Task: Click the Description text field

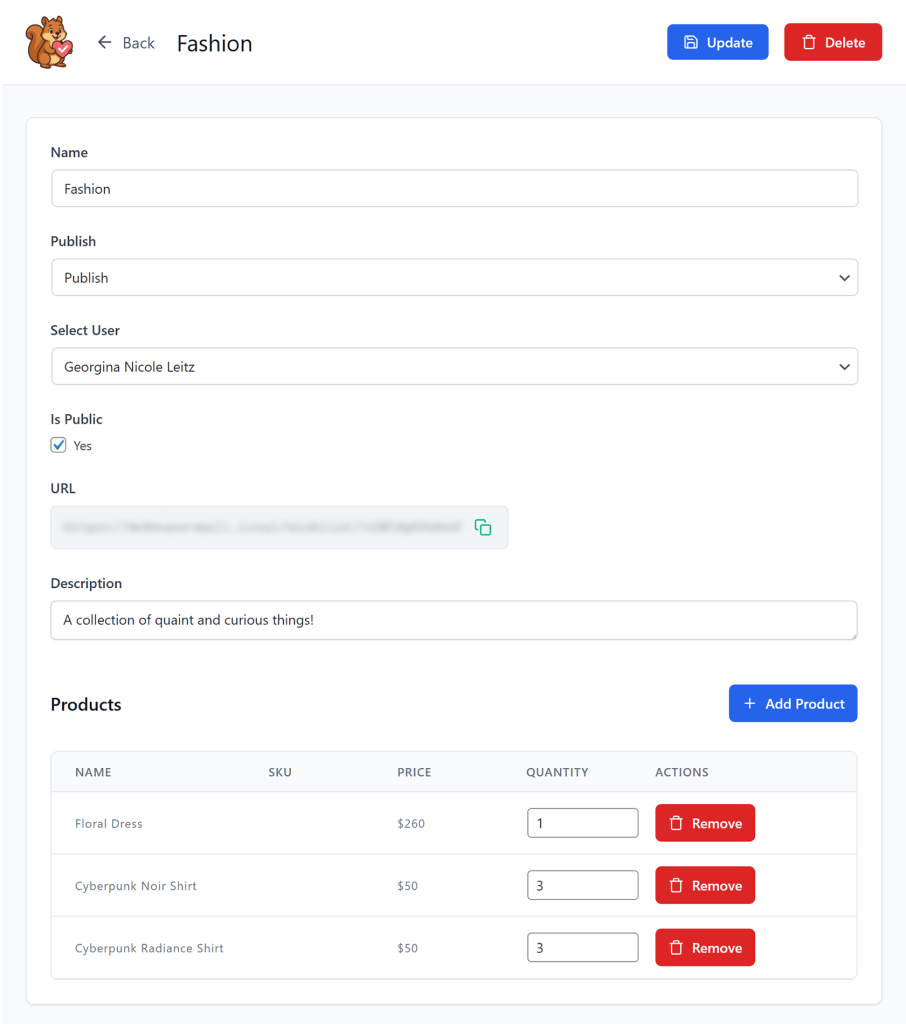Action: pyautogui.click(x=454, y=620)
